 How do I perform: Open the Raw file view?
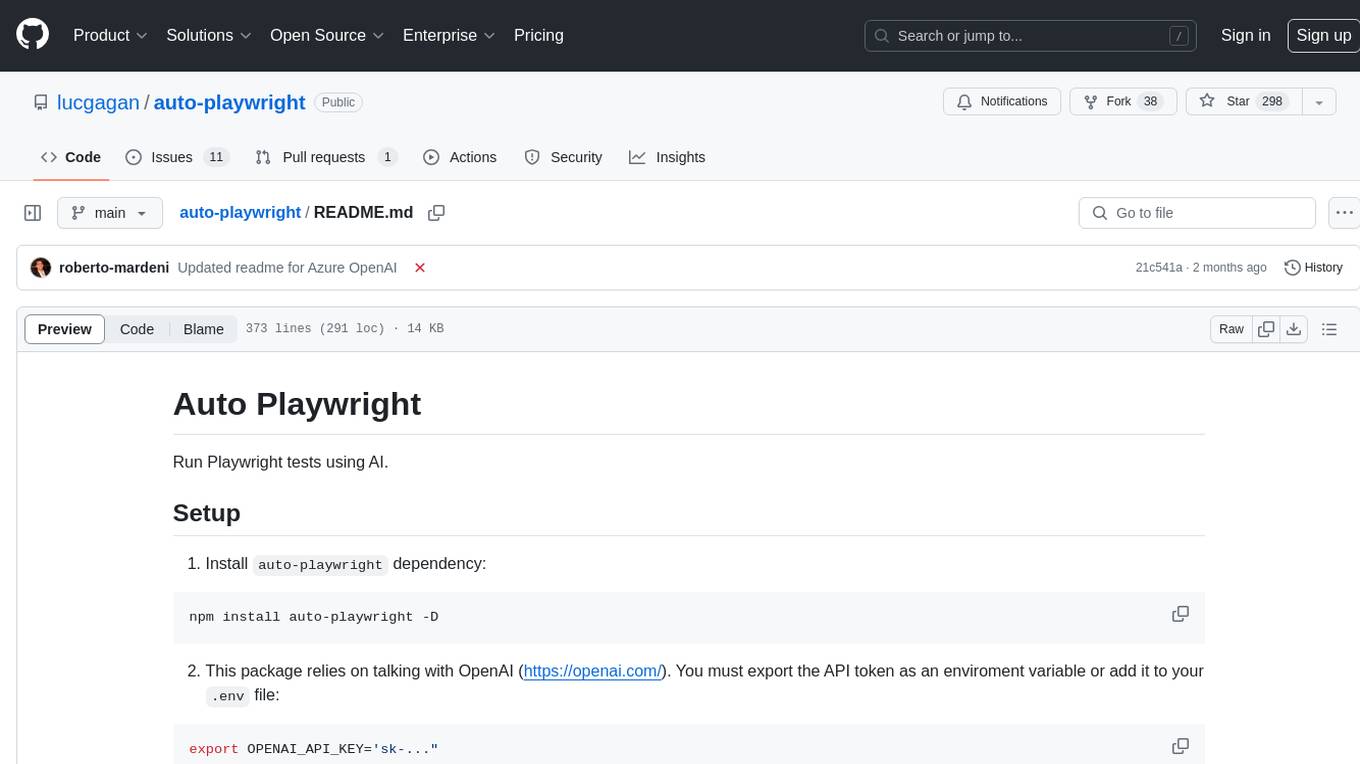[1231, 329]
